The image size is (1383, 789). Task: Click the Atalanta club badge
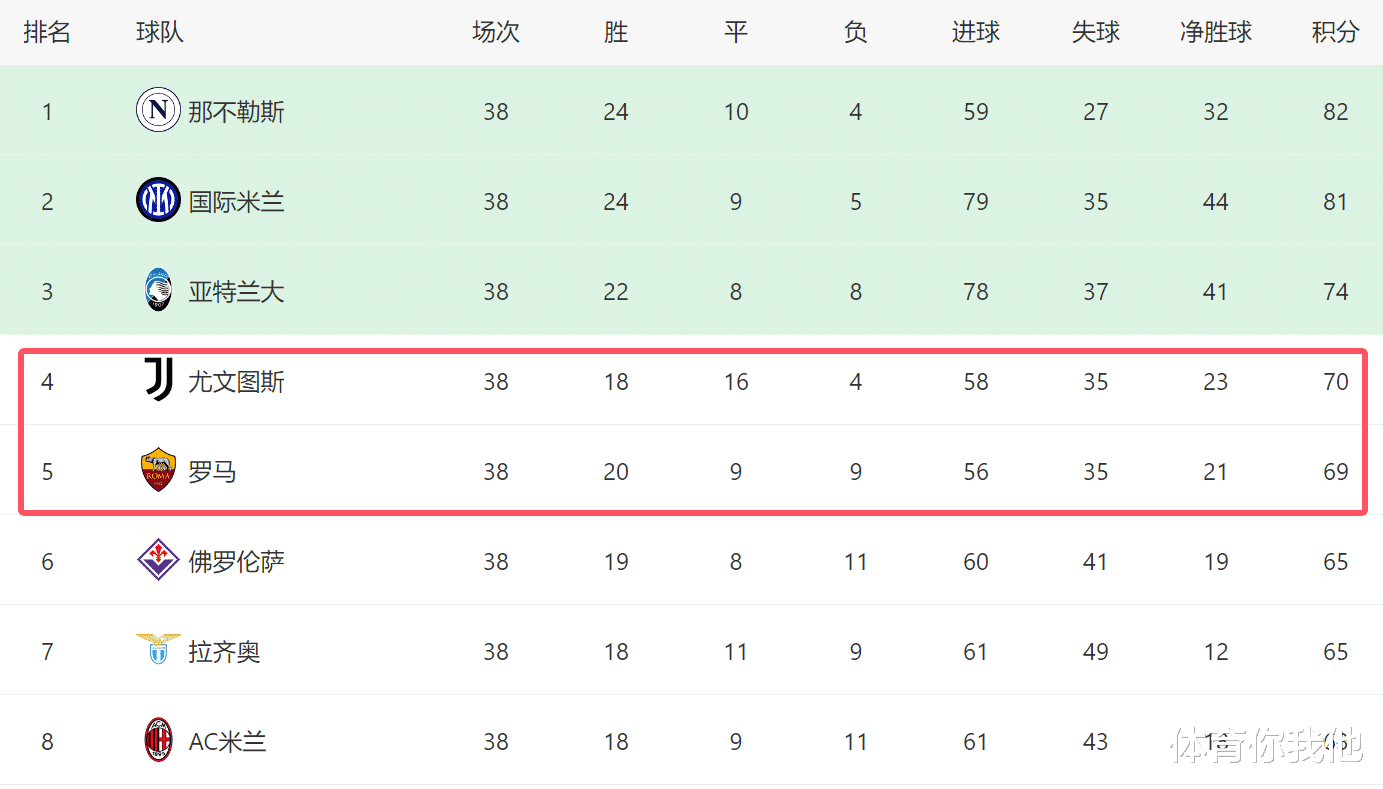tap(158, 290)
